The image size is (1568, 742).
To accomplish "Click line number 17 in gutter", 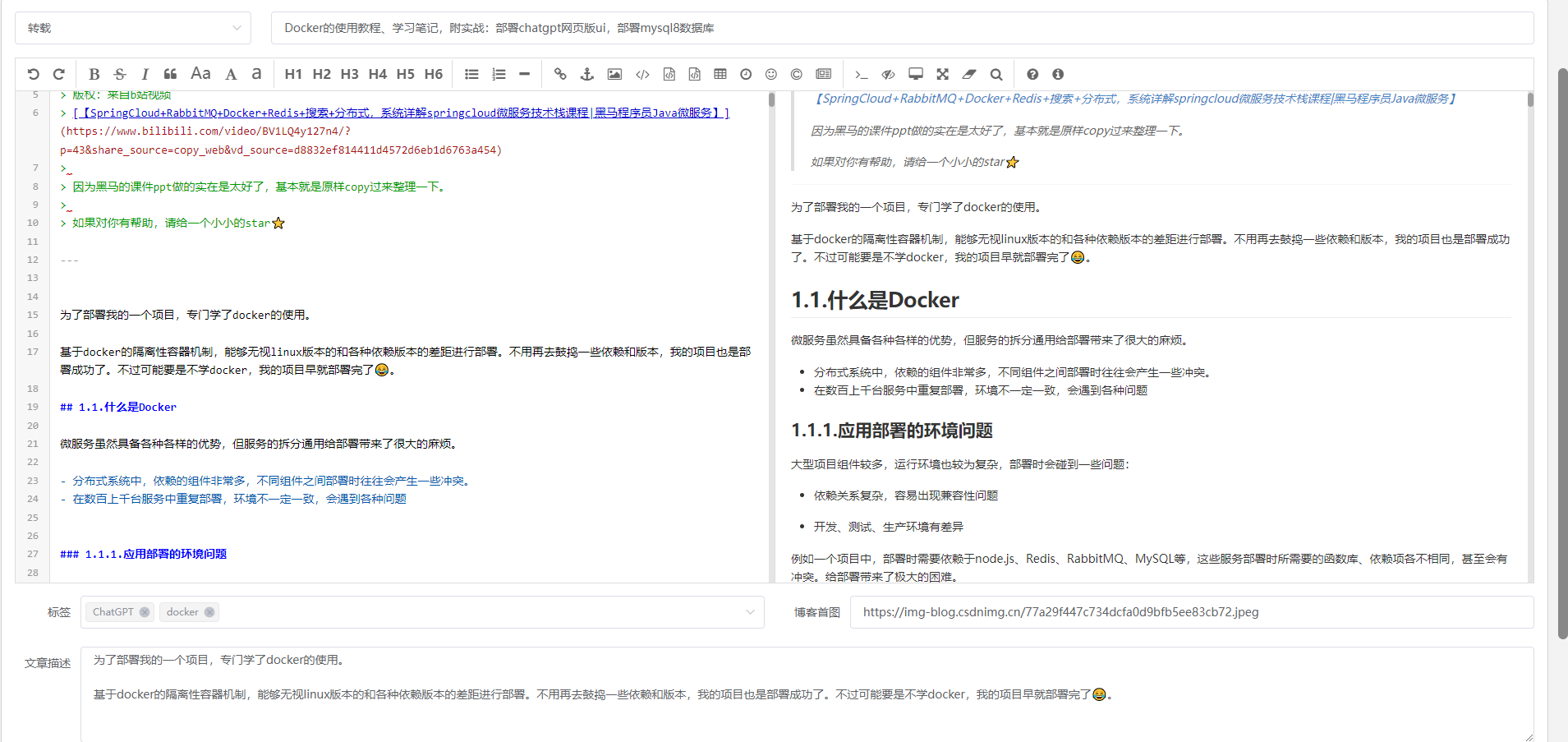I will click(33, 352).
